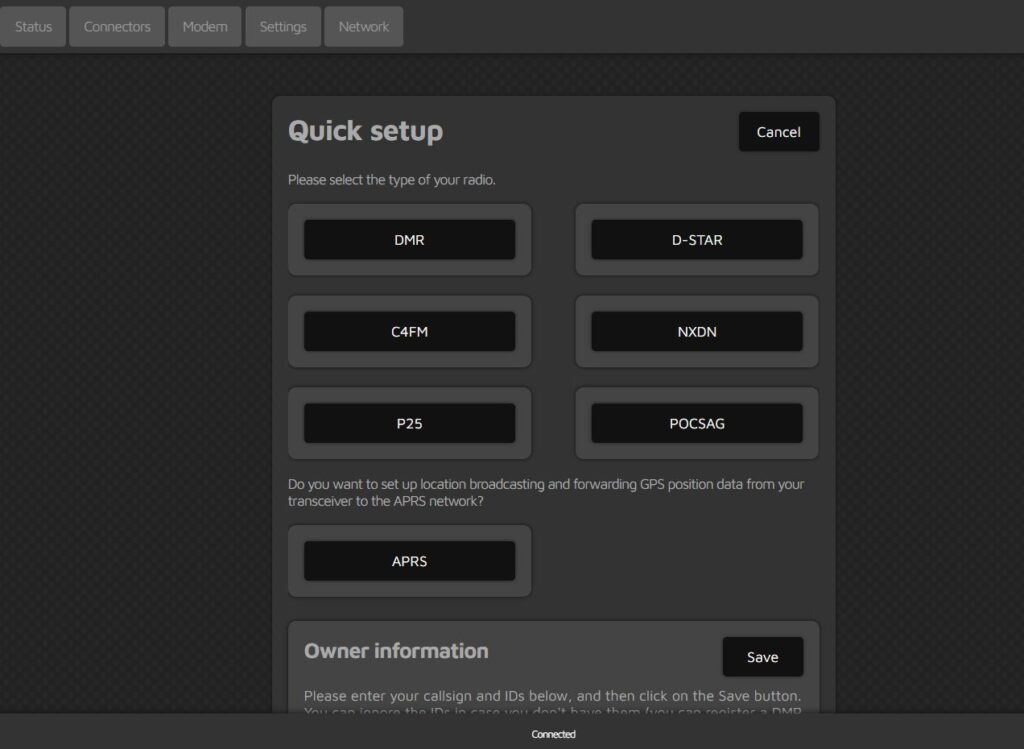Click the callsign instructions paragraph
Image resolution: width=1024 pixels, height=749 pixels.
pos(552,696)
